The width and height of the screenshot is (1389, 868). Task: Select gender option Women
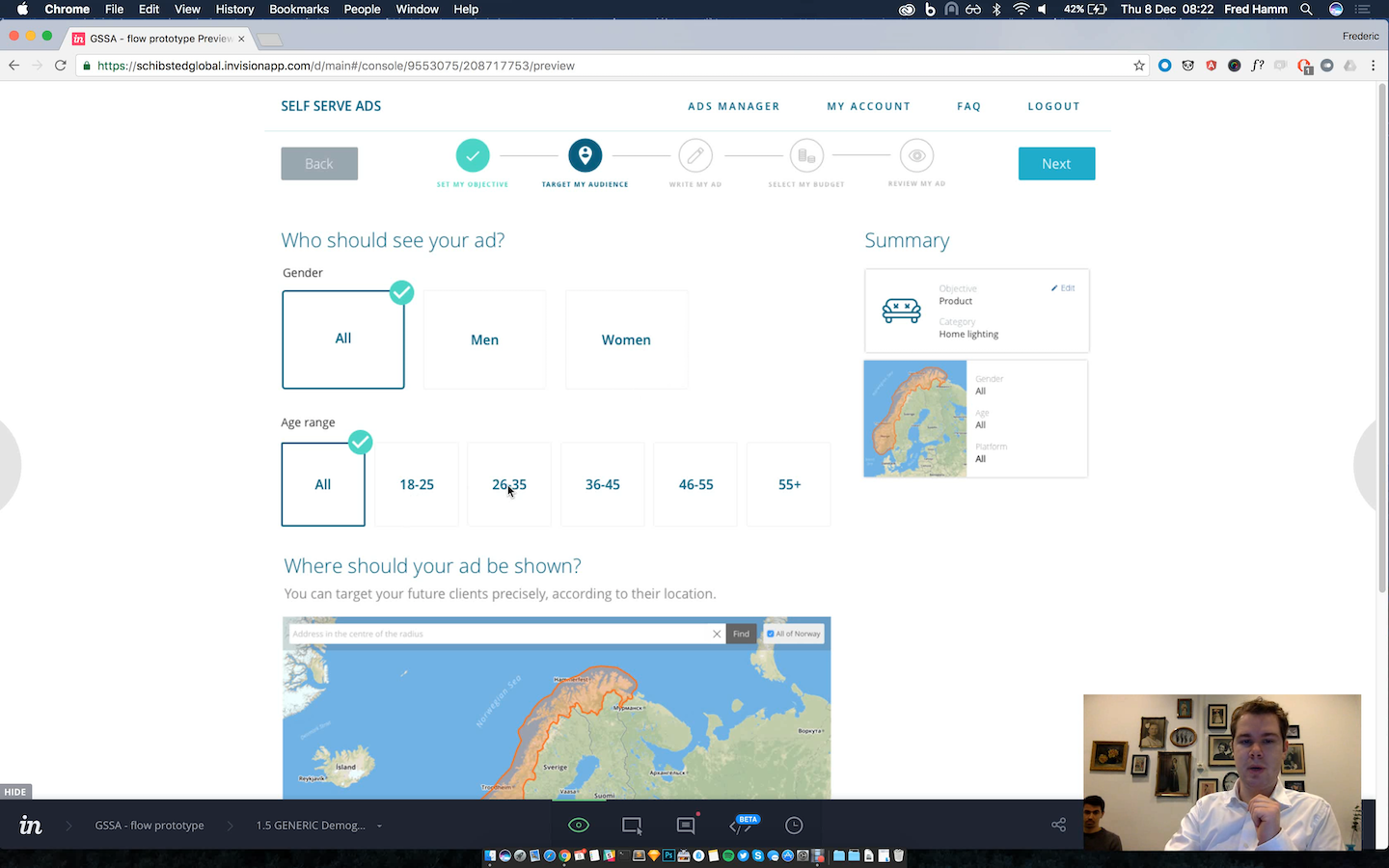click(x=626, y=339)
